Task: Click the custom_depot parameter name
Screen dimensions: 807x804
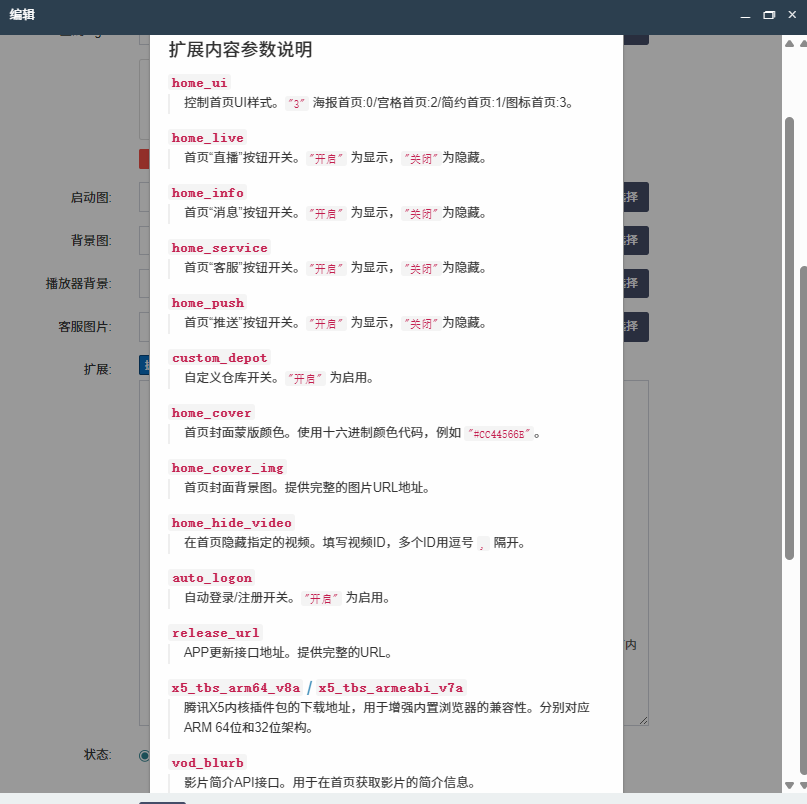Action: tap(220, 358)
